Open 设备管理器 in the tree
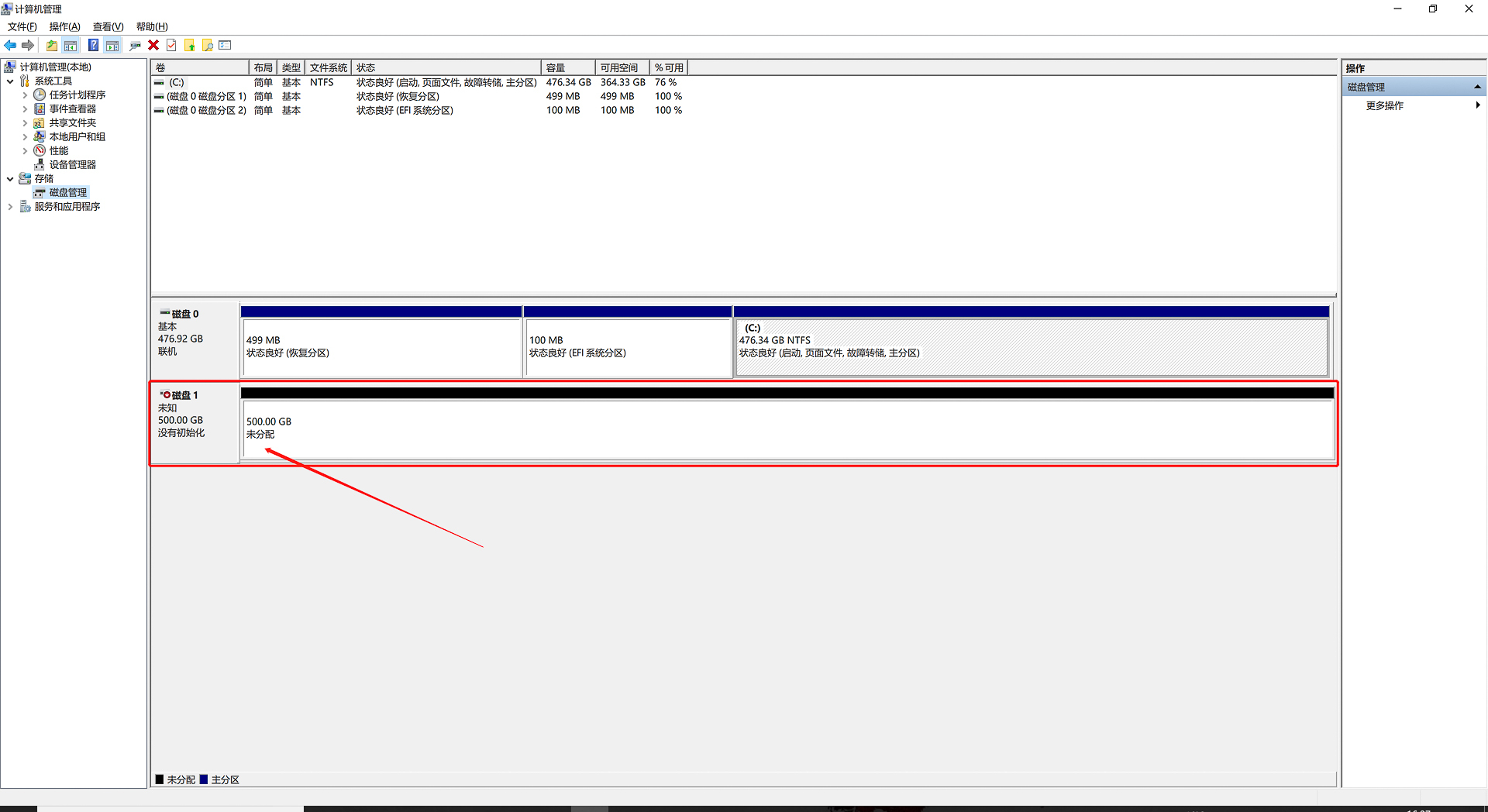Image resolution: width=1488 pixels, height=812 pixels. (73, 165)
